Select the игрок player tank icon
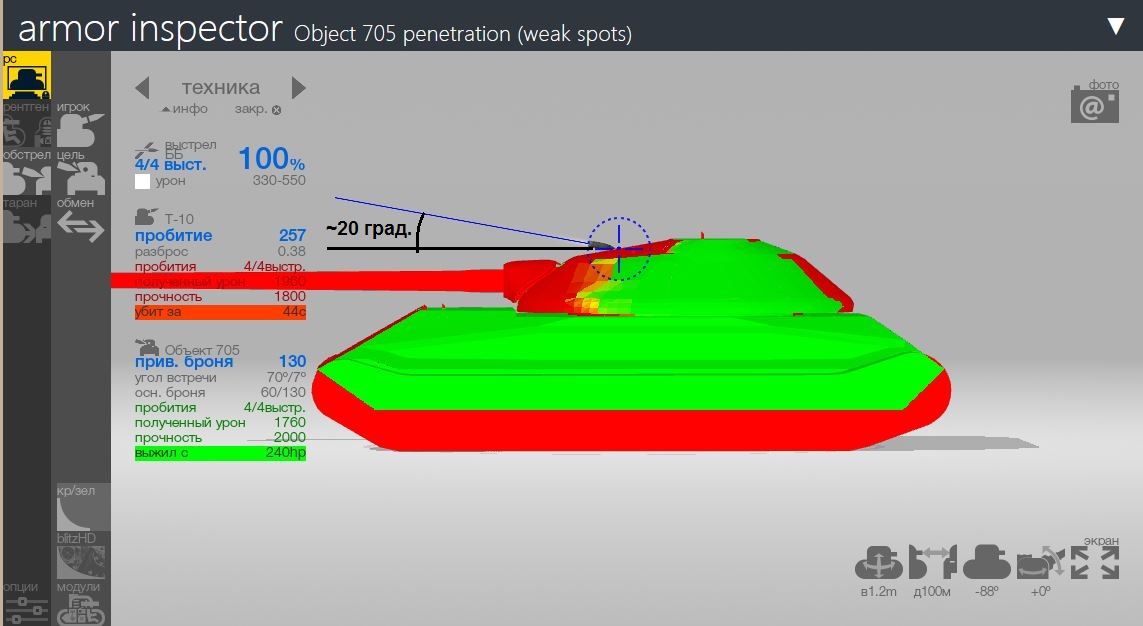 pyautogui.click(x=80, y=125)
